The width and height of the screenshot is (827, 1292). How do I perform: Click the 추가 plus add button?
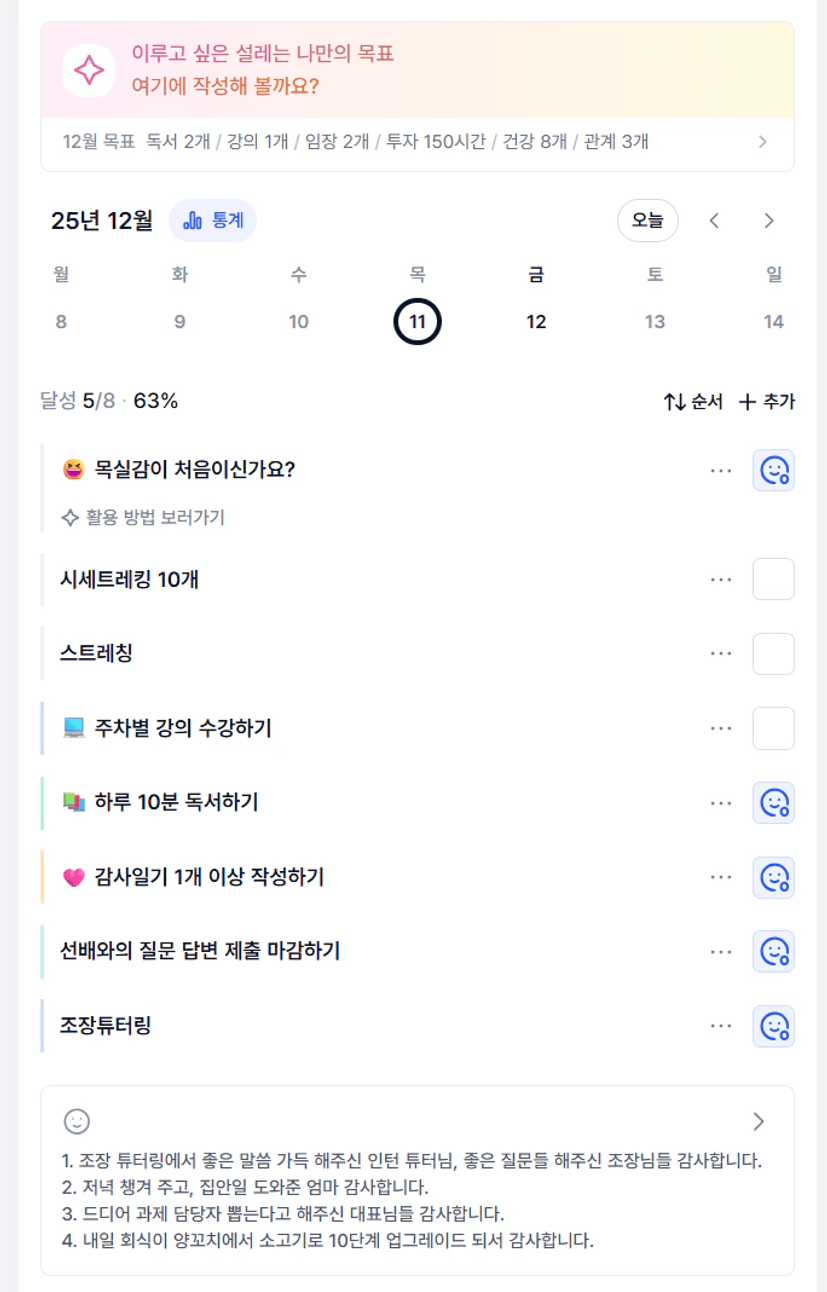[x=766, y=402]
